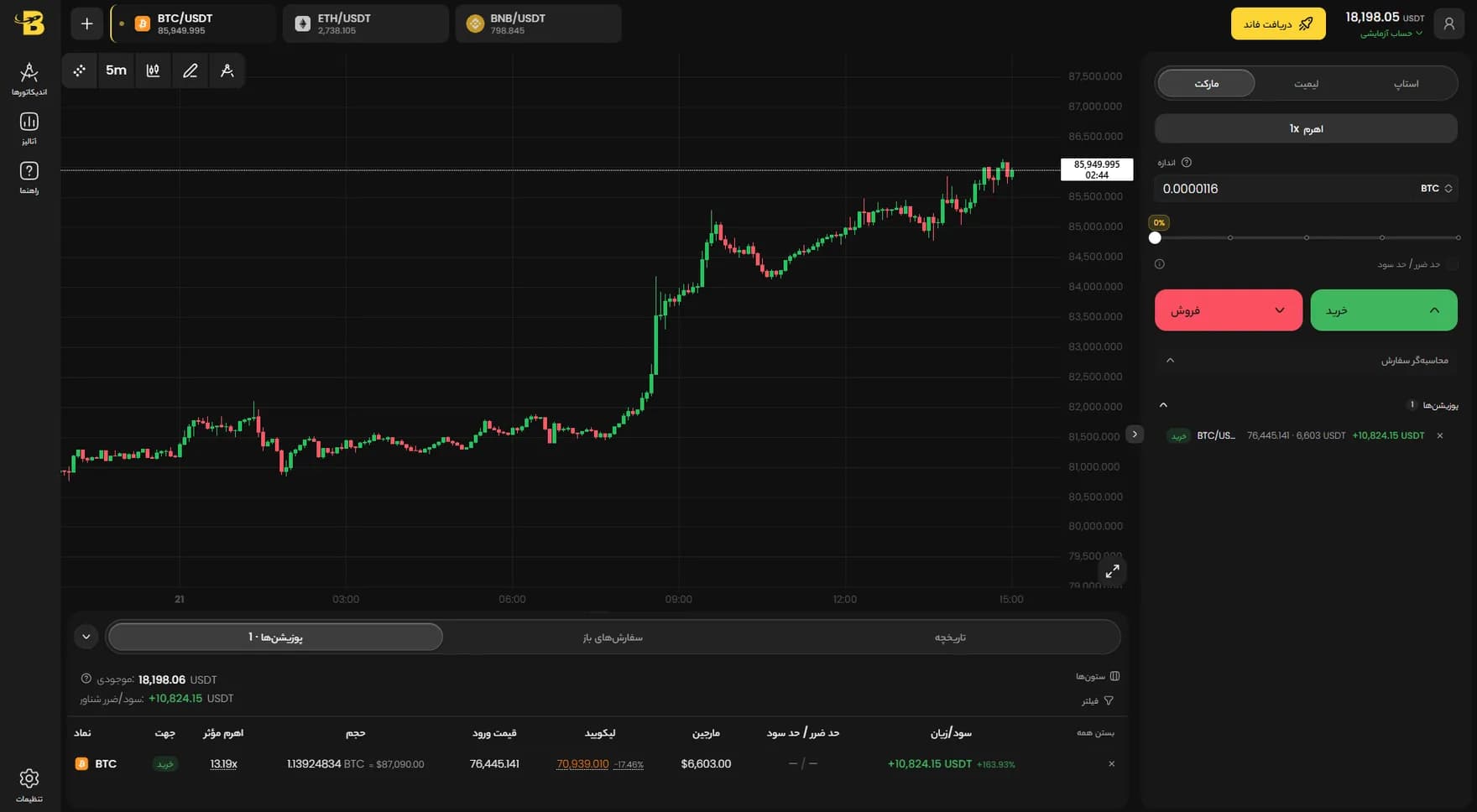Open the اهرم 1x leverage button
This screenshot has height=812, width=1477.
(1306, 129)
